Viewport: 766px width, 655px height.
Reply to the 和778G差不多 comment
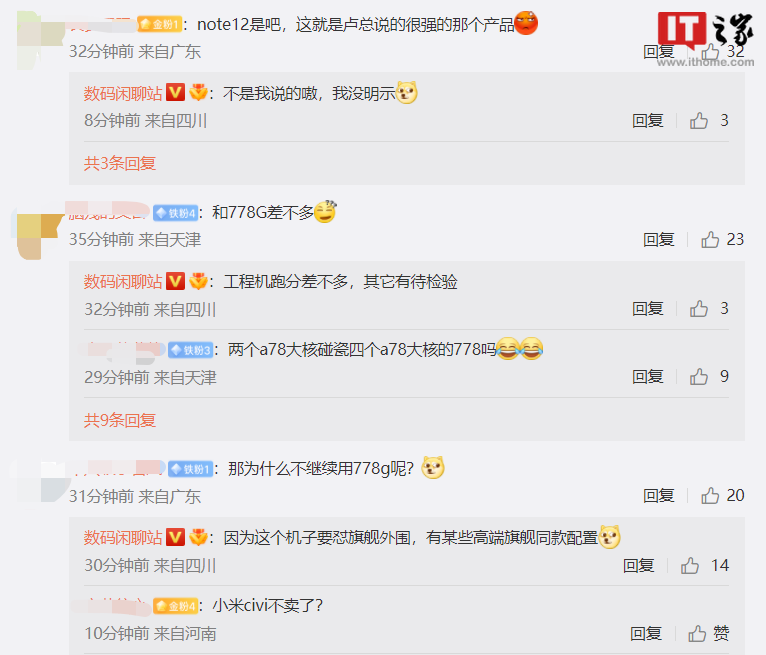(x=659, y=239)
